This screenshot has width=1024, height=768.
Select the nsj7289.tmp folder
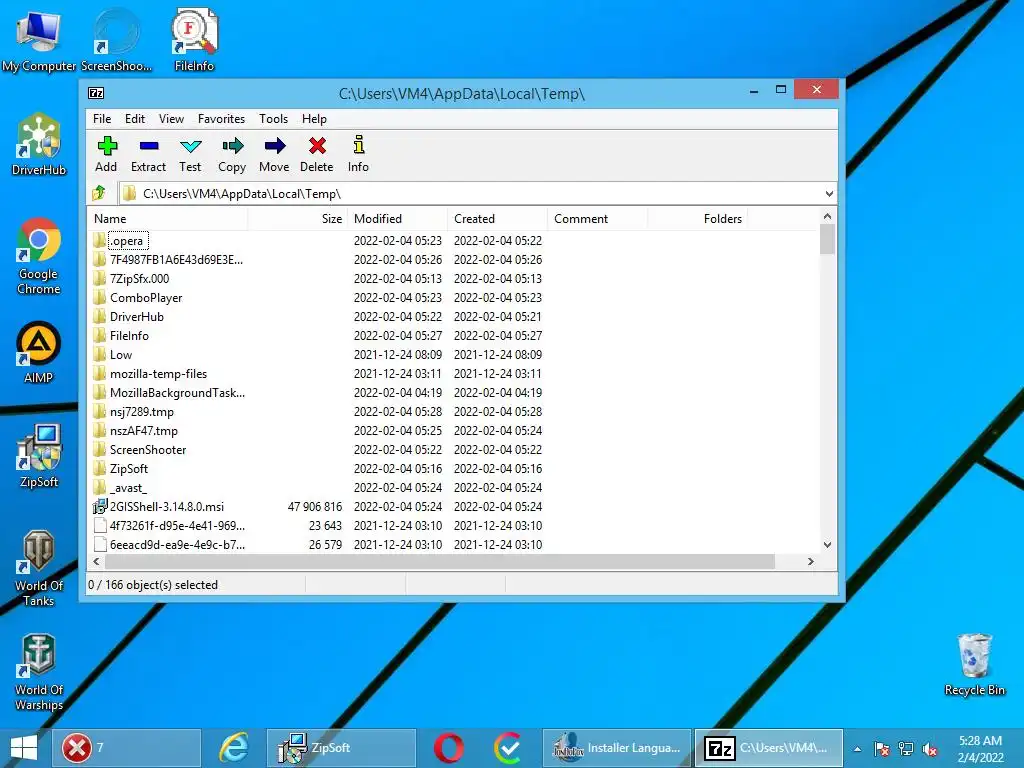pos(142,412)
